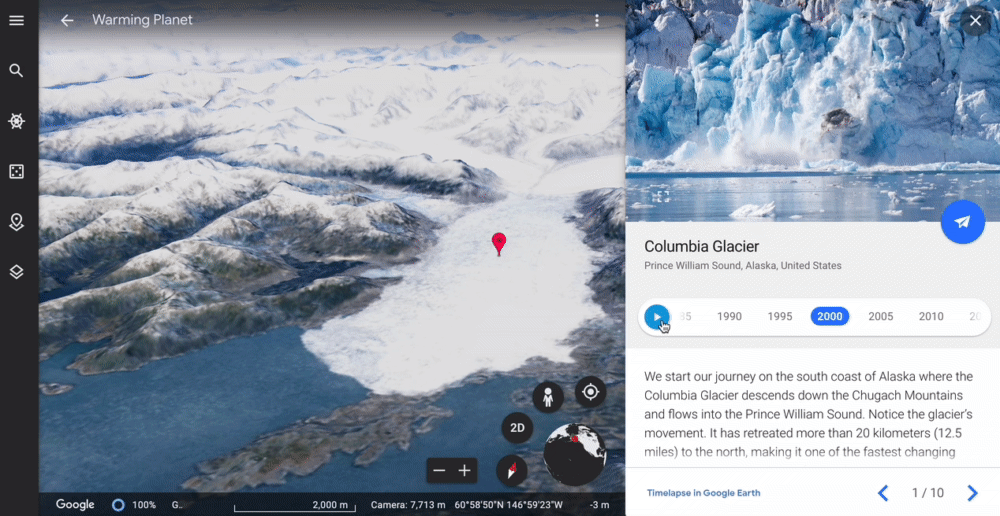
Task: Open the three-dot more options menu
Action: 597,20
